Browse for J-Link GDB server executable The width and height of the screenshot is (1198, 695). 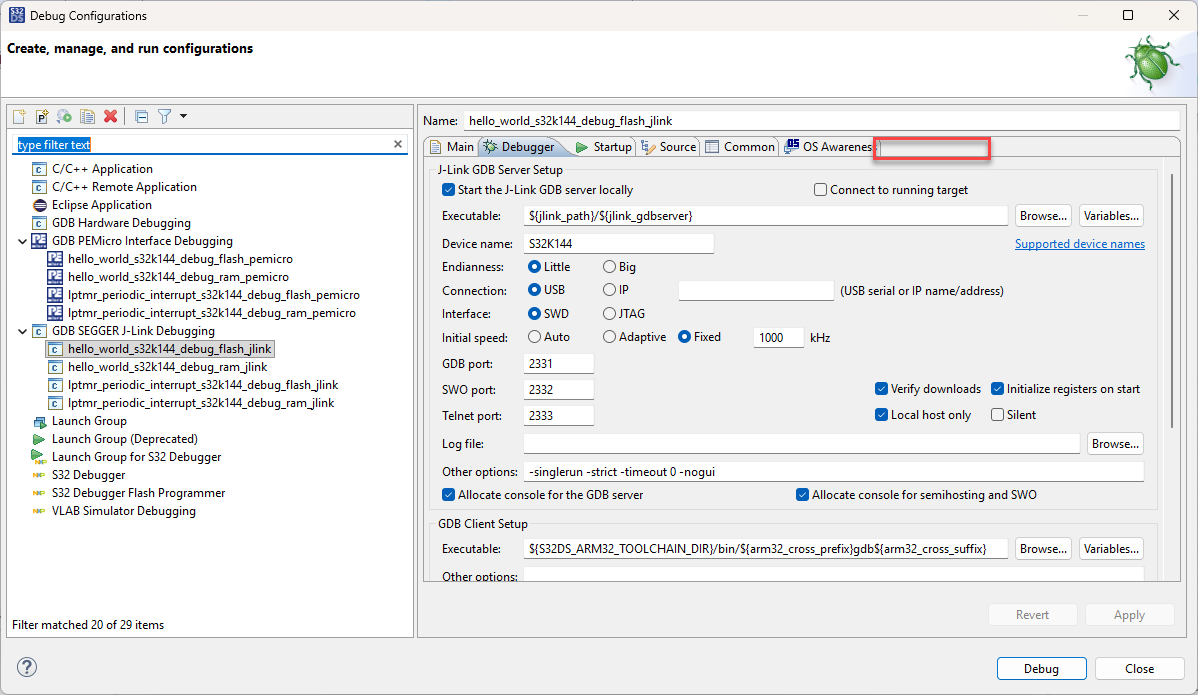(1043, 216)
